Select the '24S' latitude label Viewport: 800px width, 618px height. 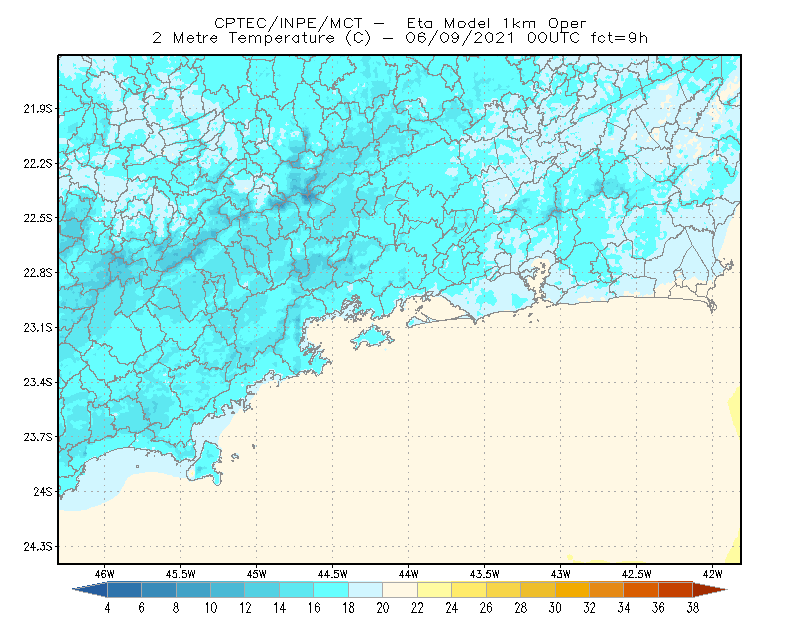[43, 491]
